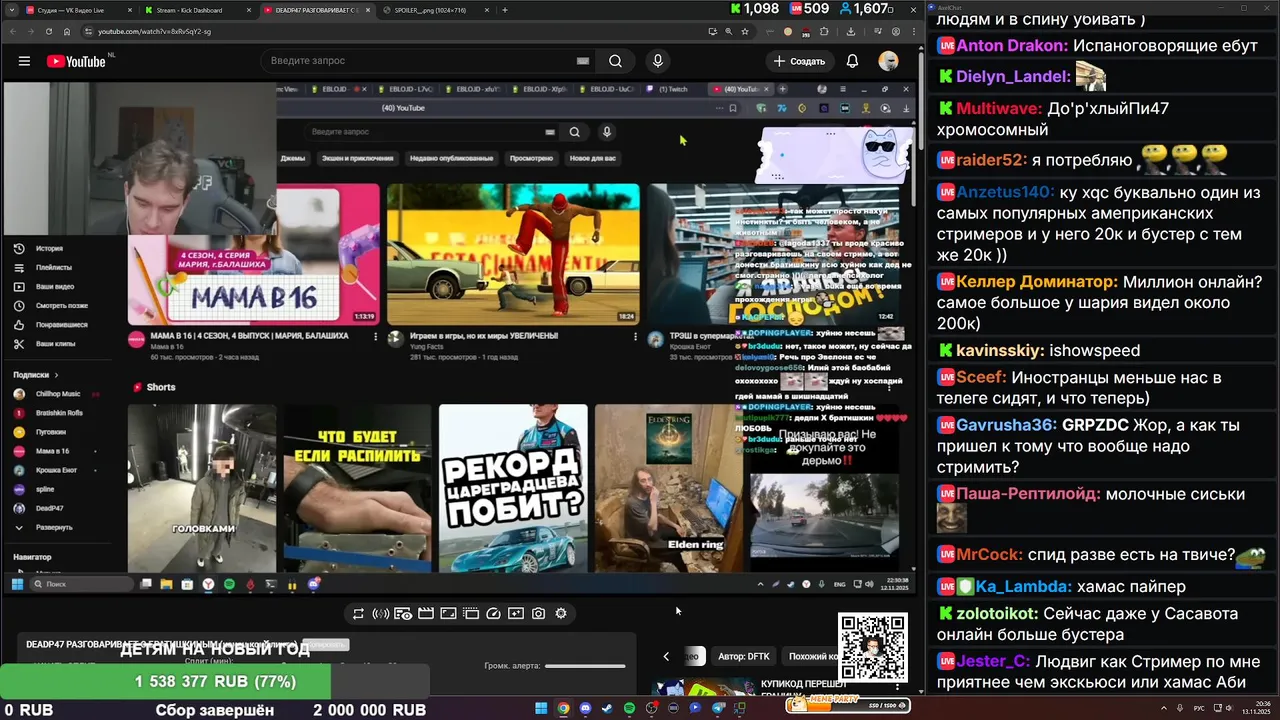Viewport: 1280px width, 720px height.
Task: Switch to the SPOILER_.png browser tab
Action: [x=435, y=10]
